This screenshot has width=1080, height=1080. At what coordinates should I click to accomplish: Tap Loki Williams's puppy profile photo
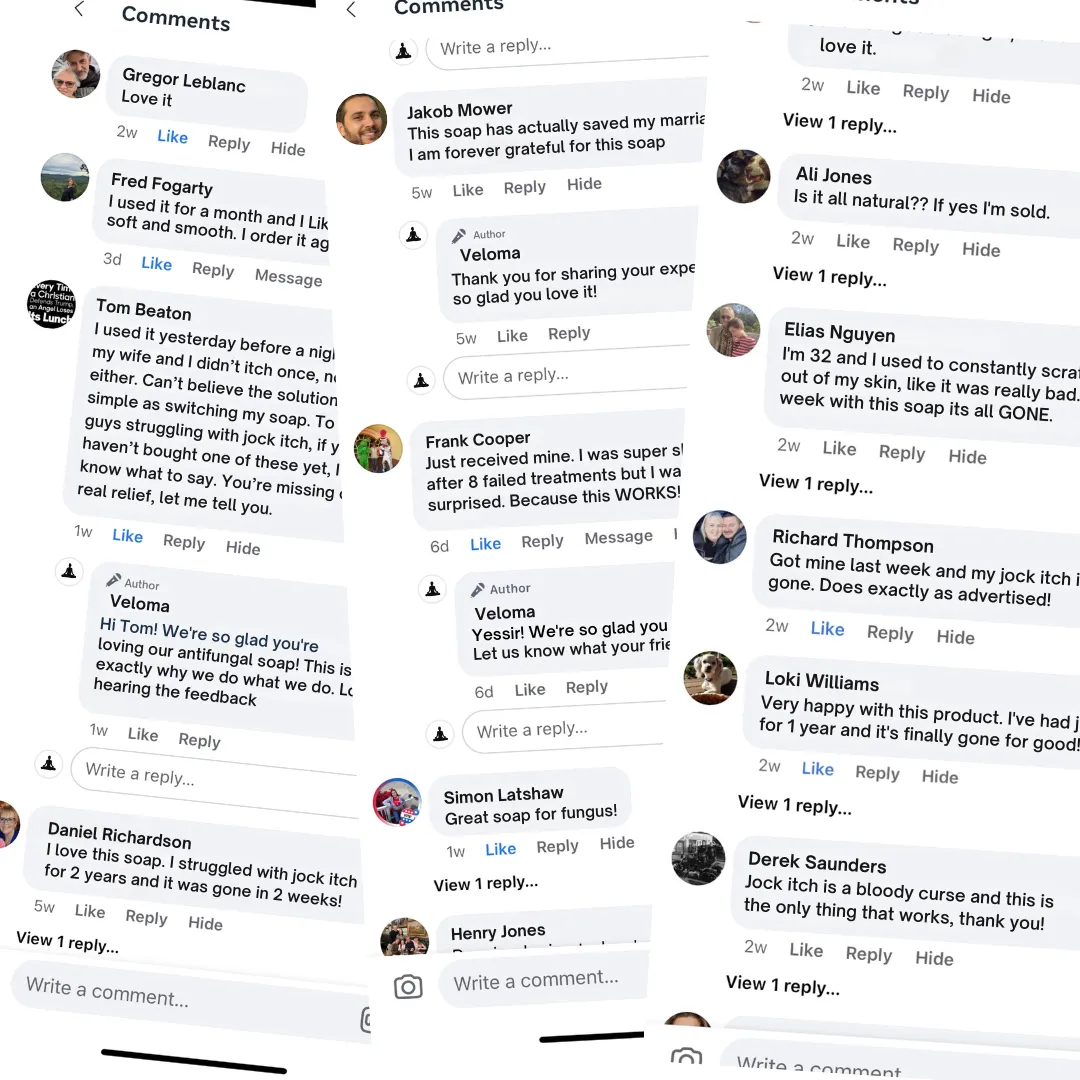click(x=710, y=679)
